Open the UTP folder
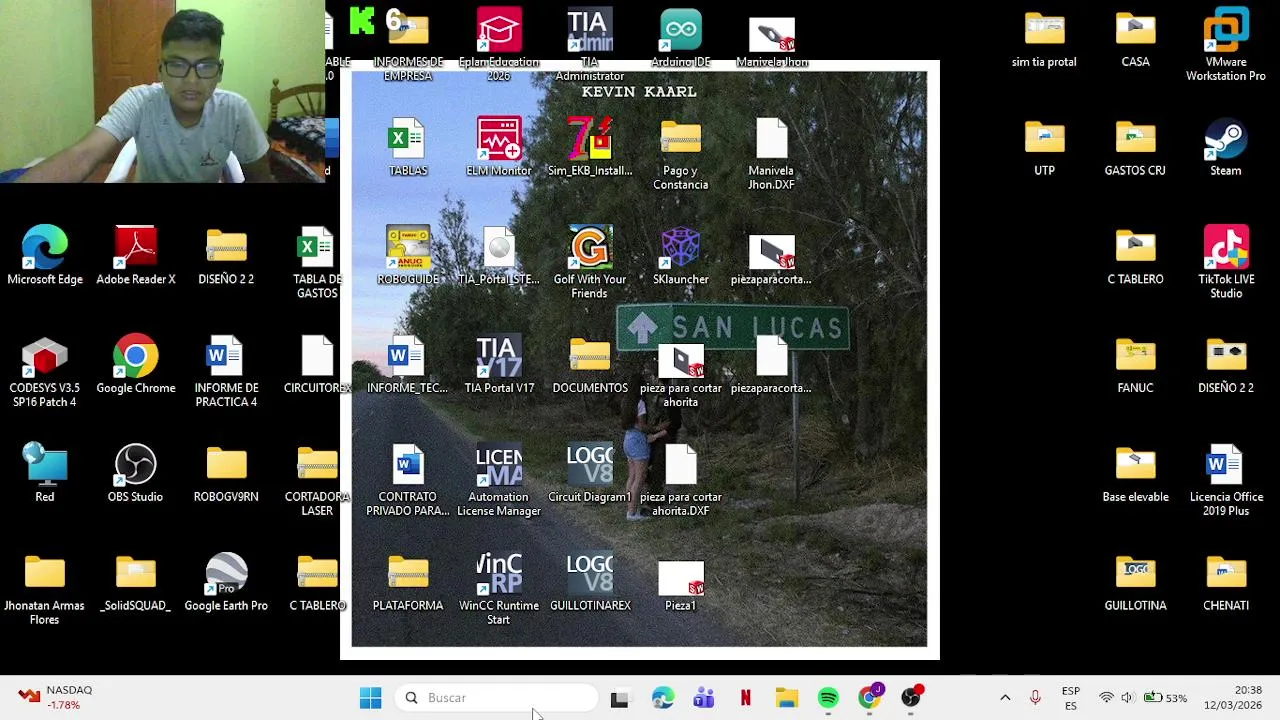 coord(1044,147)
